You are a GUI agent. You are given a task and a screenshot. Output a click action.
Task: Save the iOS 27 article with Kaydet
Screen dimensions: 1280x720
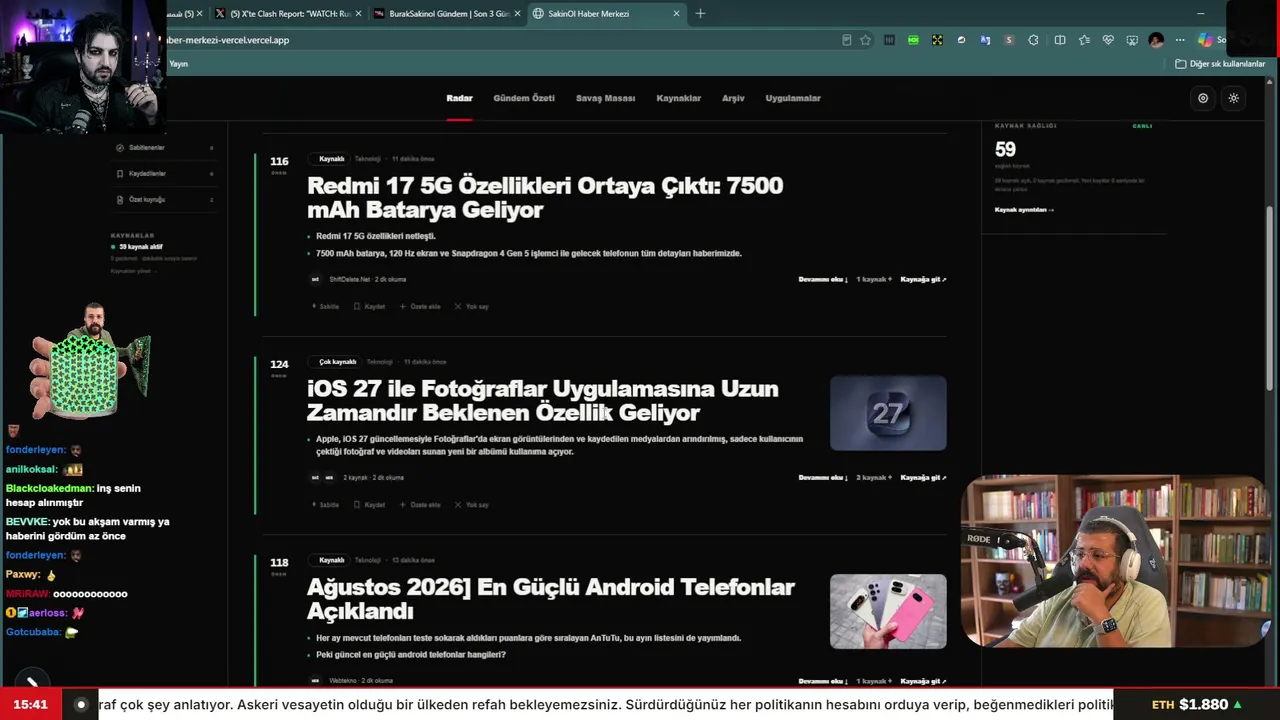[369, 505]
